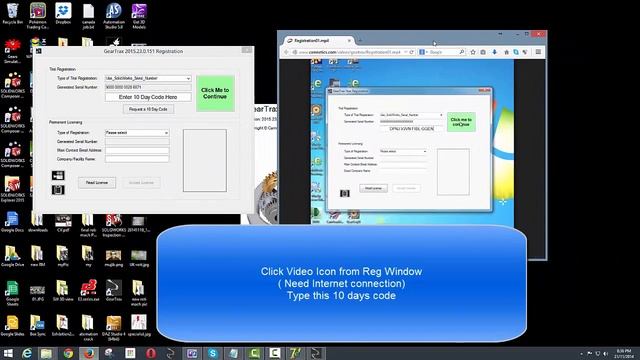Open Google Drive desktop shortcut
The width and height of the screenshot is (640, 360).
(13, 256)
